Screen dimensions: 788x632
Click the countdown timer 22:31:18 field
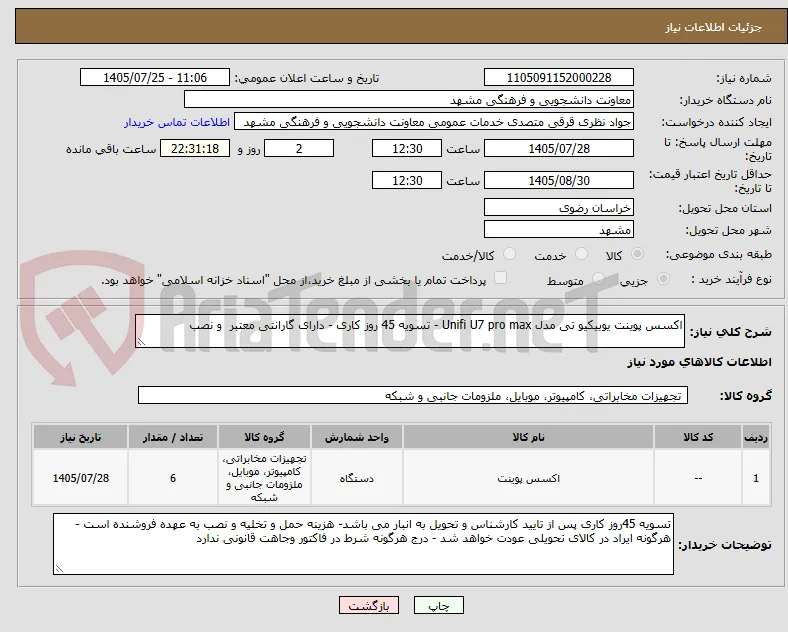point(195,149)
